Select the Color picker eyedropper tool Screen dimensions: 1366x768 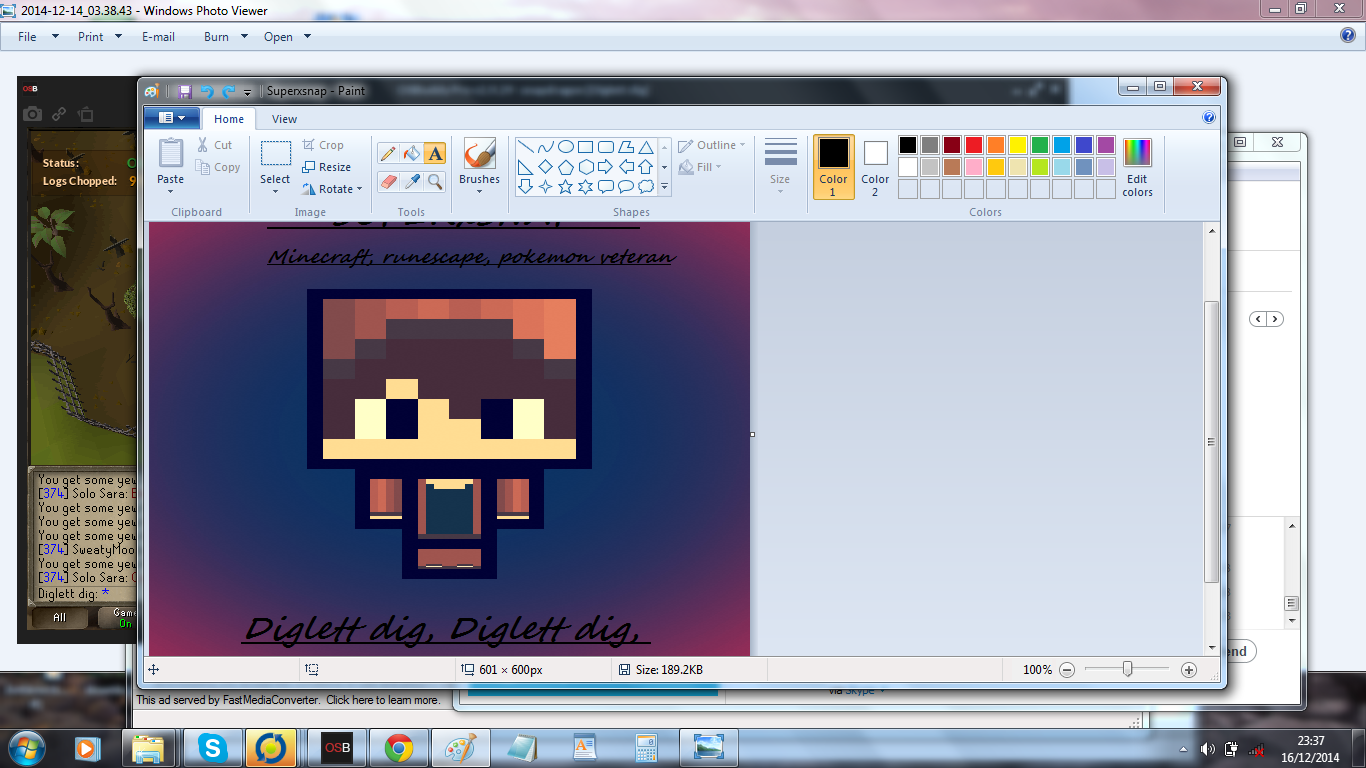411,181
